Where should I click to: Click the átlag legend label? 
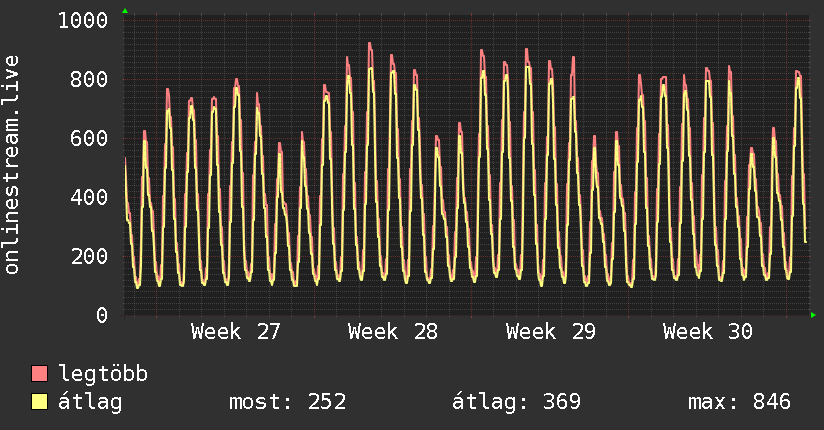pyautogui.click(x=90, y=402)
